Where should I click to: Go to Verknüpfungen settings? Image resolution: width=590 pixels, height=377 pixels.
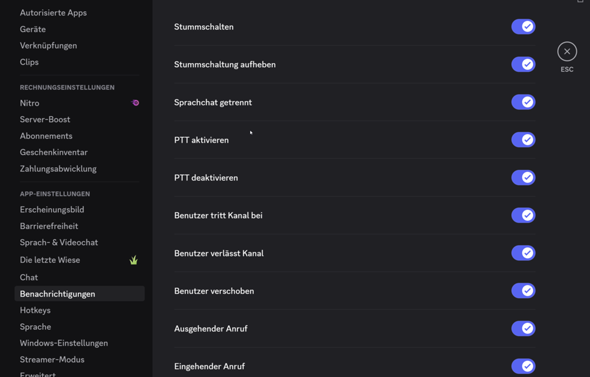[79, 46]
